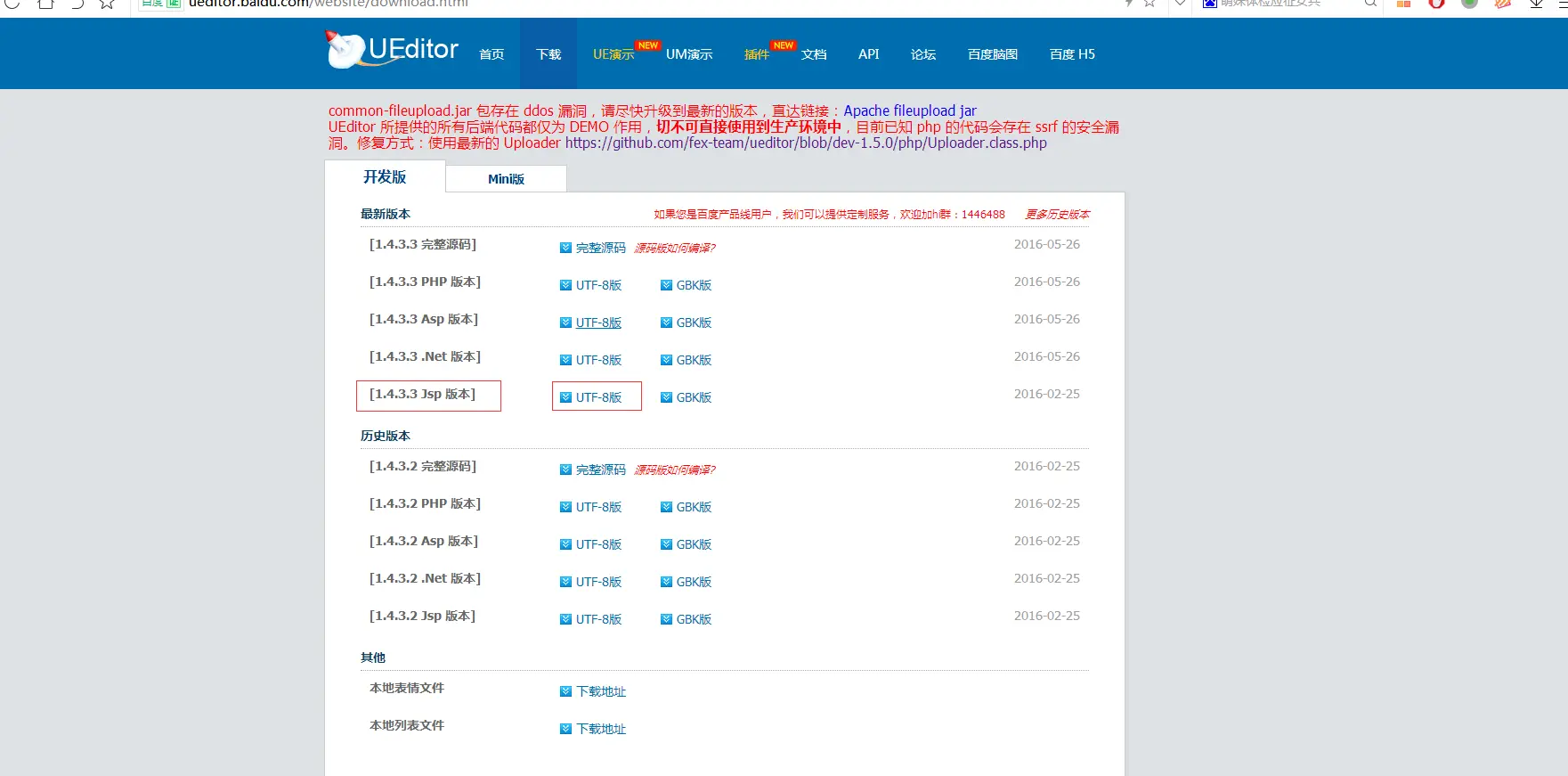Click download icon for 本地列表文件 row

pos(565,729)
